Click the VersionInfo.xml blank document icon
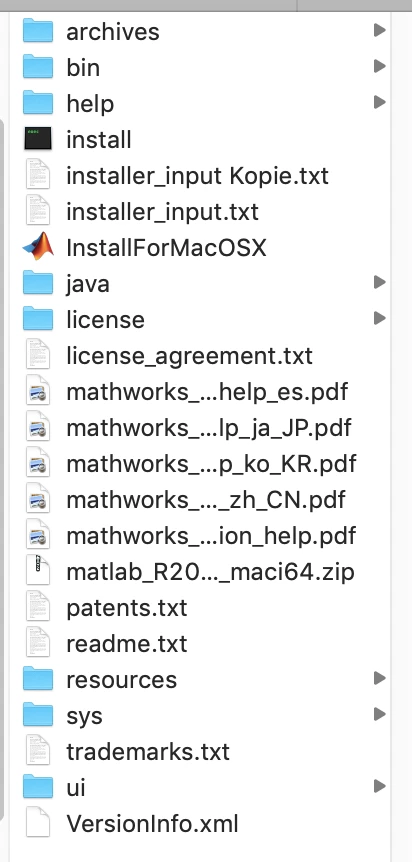 (x=38, y=823)
